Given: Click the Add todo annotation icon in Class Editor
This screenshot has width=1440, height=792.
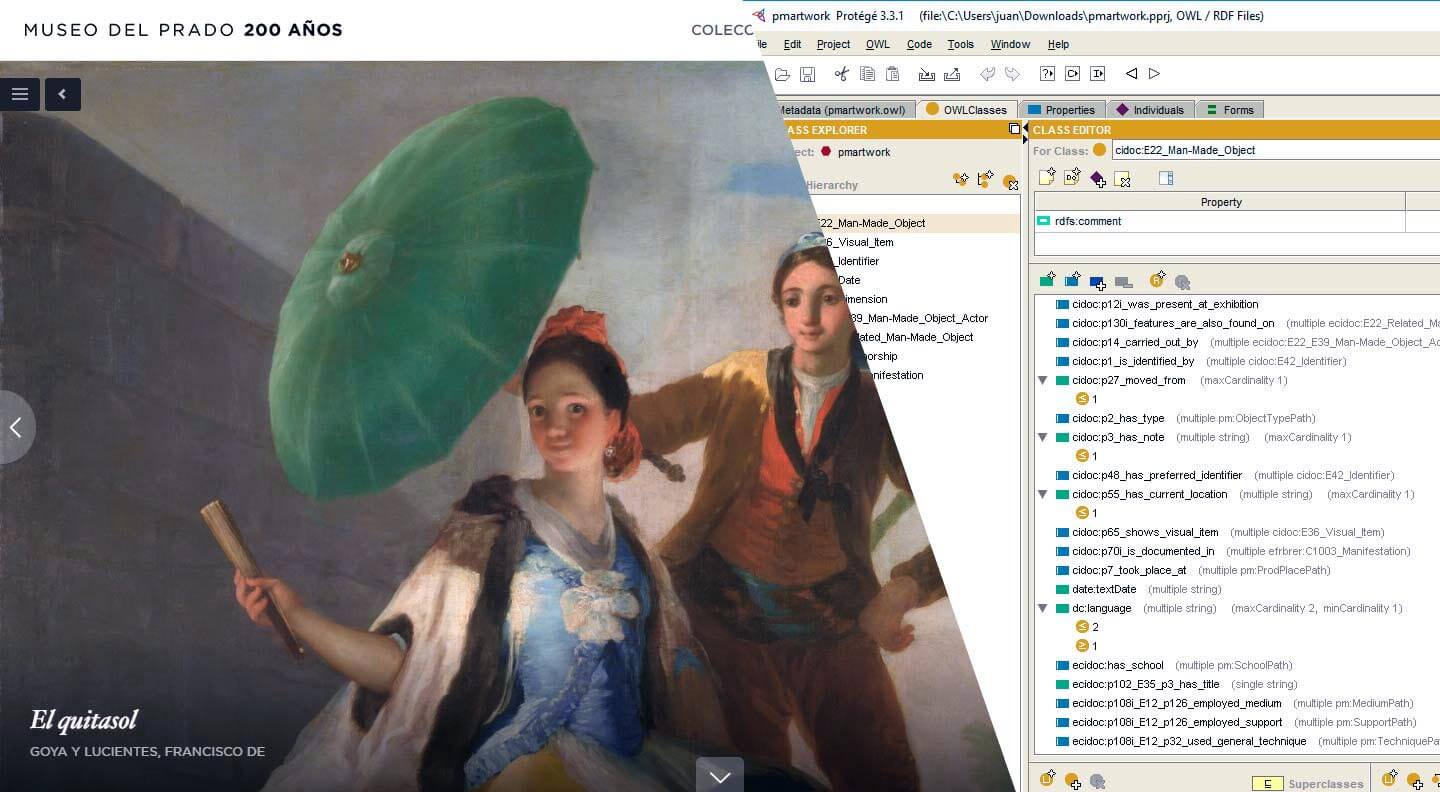Looking at the screenshot, I should click(1072, 178).
